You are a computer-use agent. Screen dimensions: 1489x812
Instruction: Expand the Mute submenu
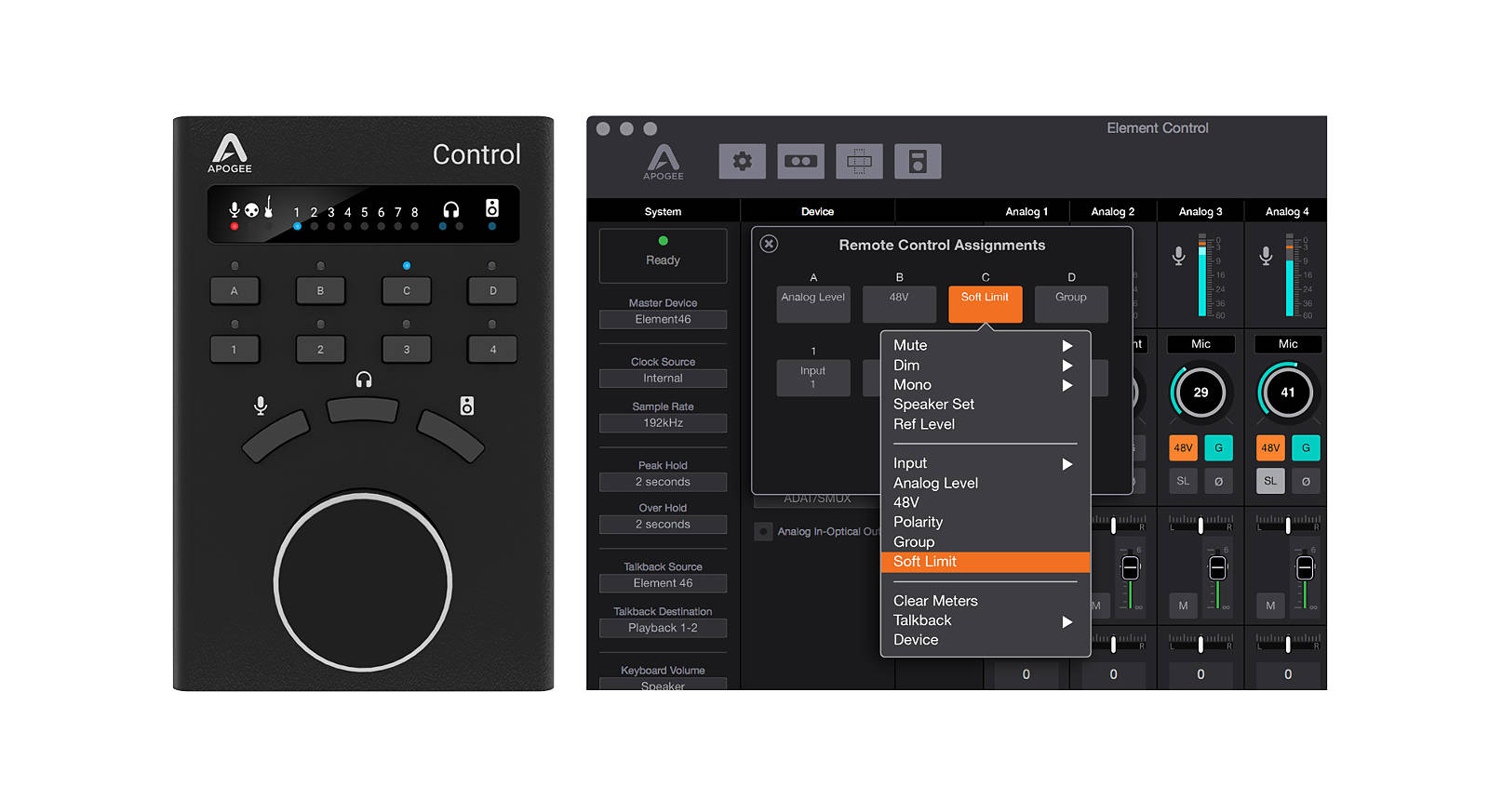click(985, 345)
